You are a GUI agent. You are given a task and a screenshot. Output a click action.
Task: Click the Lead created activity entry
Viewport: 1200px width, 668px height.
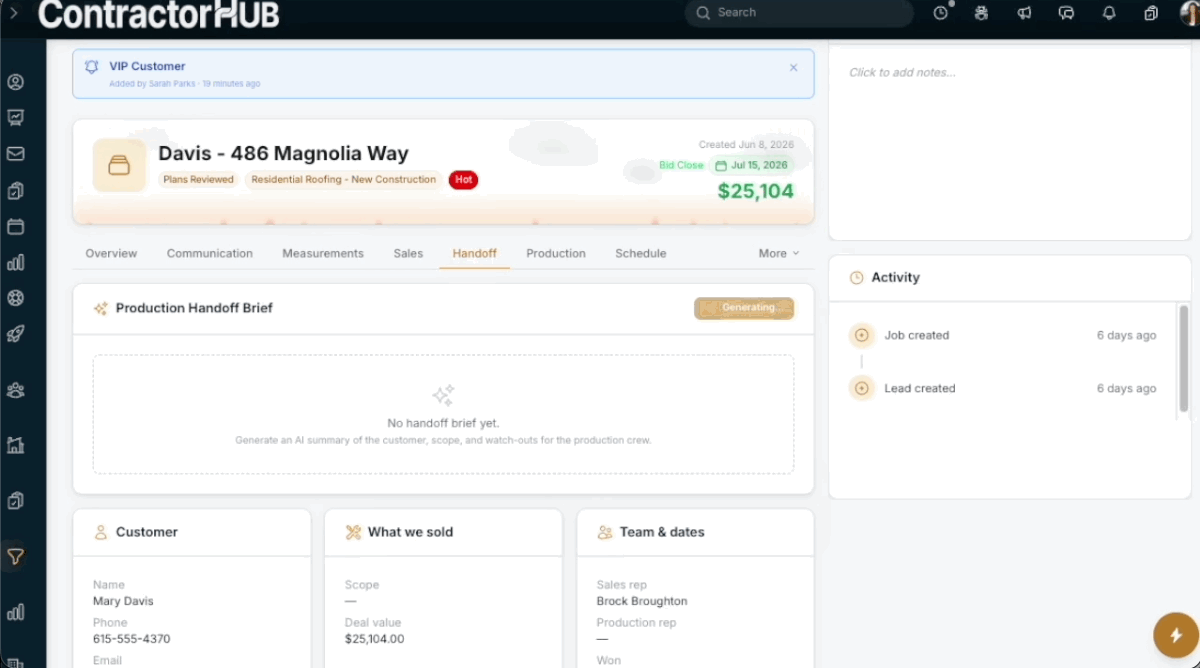pyautogui.click(x=1003, y=388)
